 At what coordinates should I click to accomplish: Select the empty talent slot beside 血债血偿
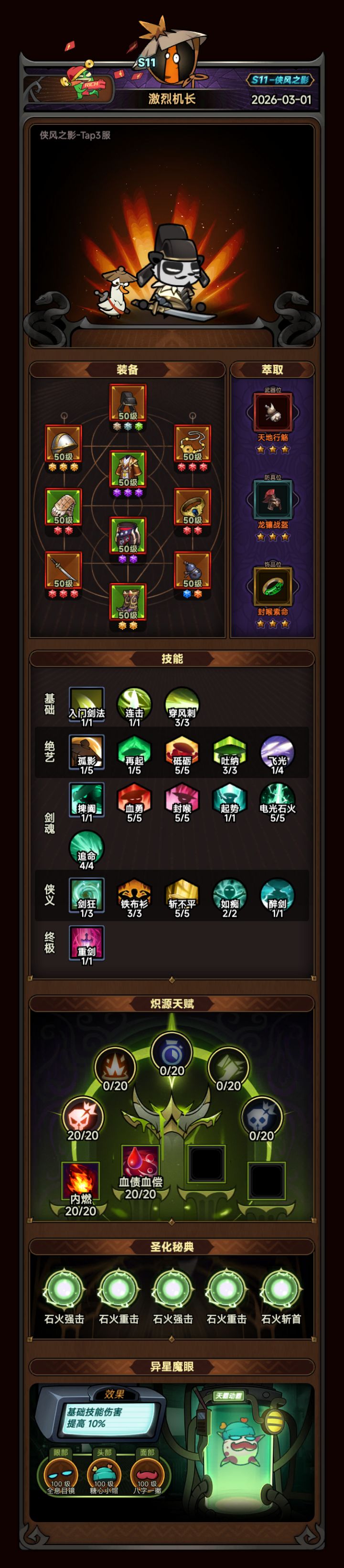pos(206,1163)
